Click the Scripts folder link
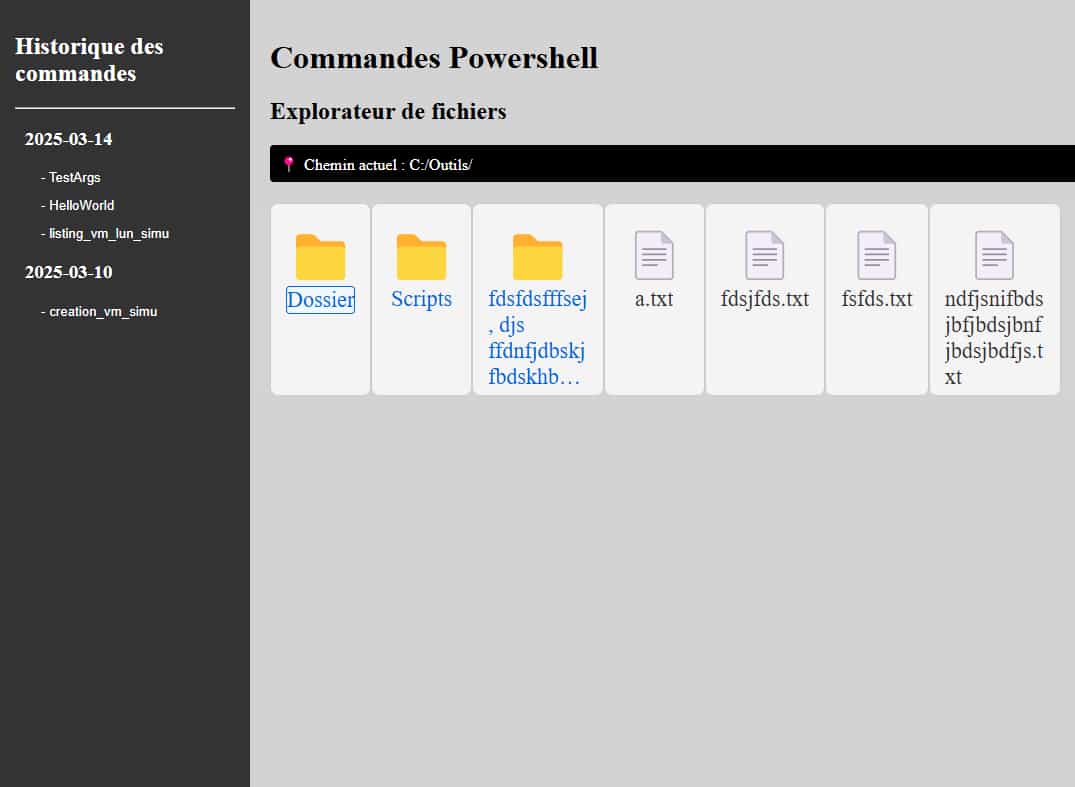 point(421,299)
